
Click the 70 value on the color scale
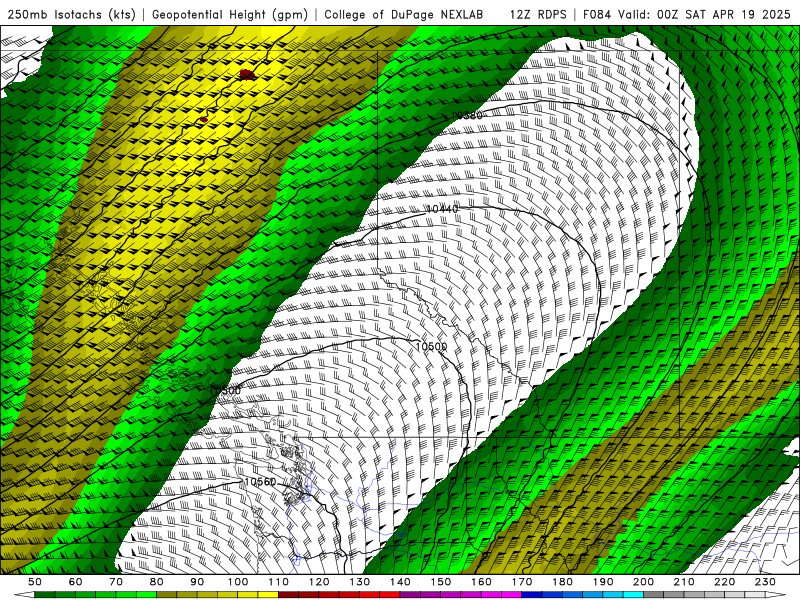[116, 582]
